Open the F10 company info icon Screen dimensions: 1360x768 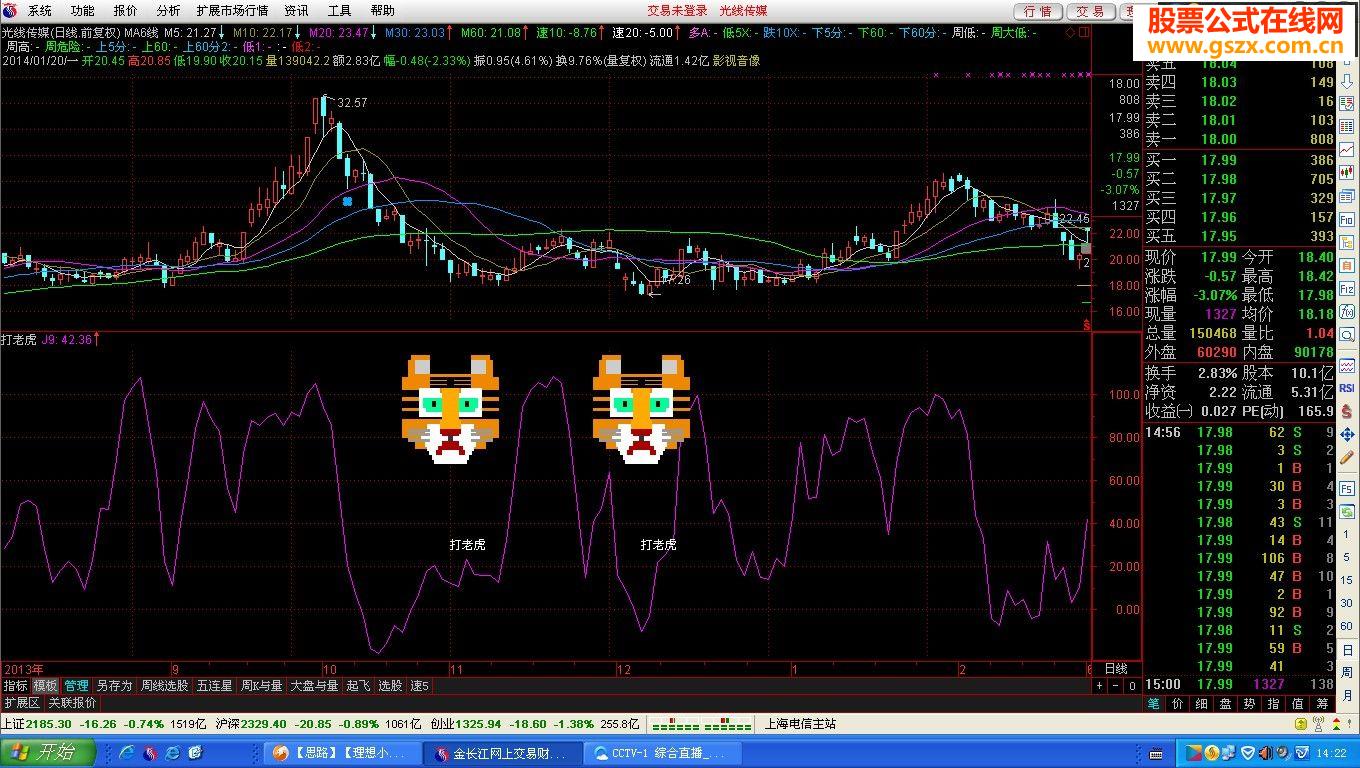[1346, 219]
